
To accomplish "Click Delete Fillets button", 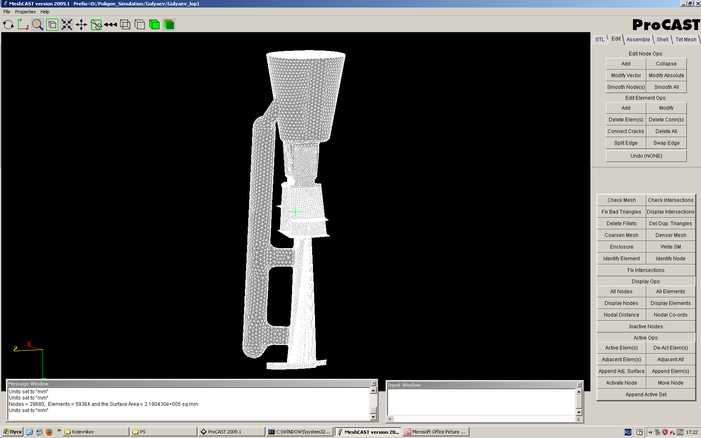I will [x=621, y=223].
